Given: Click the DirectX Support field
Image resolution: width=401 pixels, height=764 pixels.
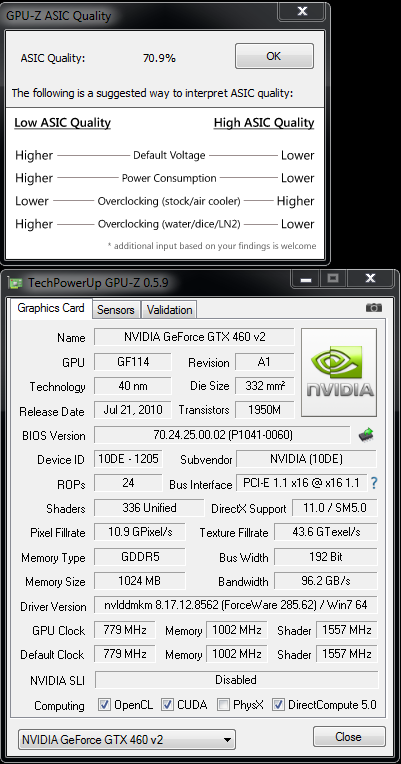Looking at the screenshot, I should tap(335, 508).
